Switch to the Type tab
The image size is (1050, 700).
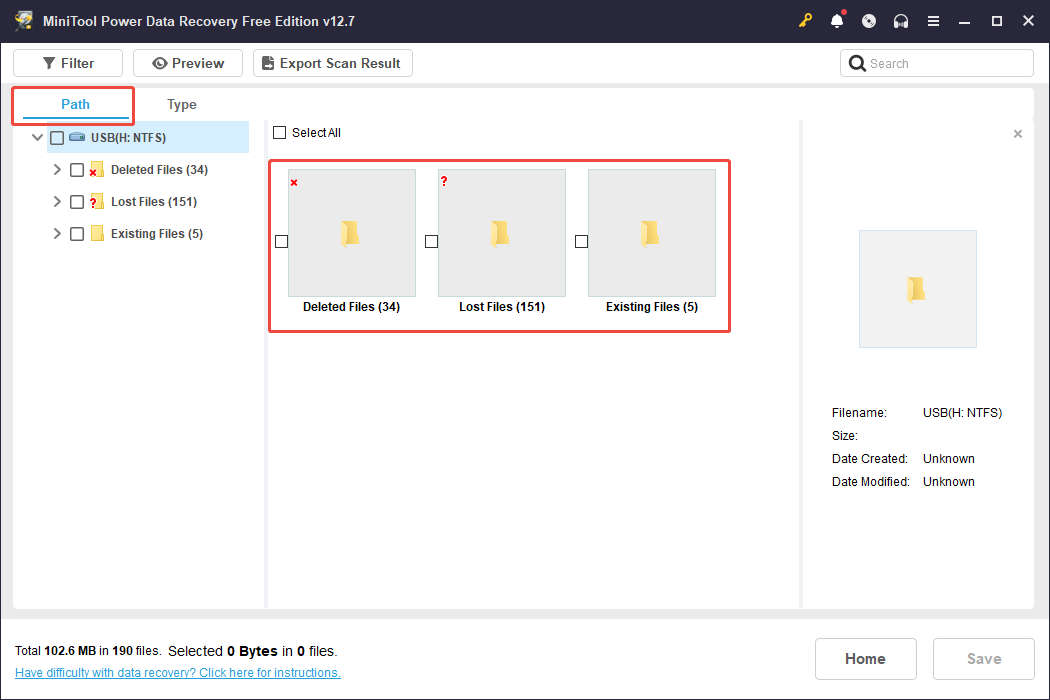[x=182, y=104]
